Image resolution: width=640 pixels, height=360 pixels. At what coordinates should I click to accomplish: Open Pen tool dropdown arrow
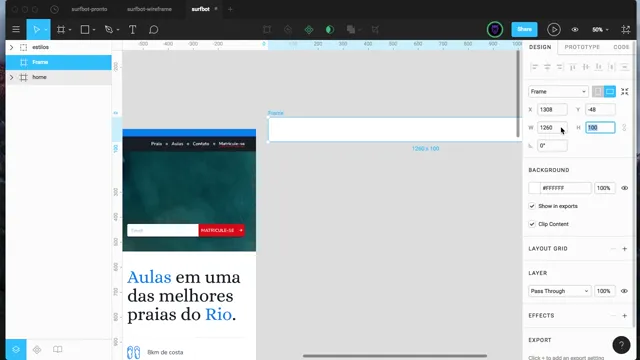[x=118, y=30]
